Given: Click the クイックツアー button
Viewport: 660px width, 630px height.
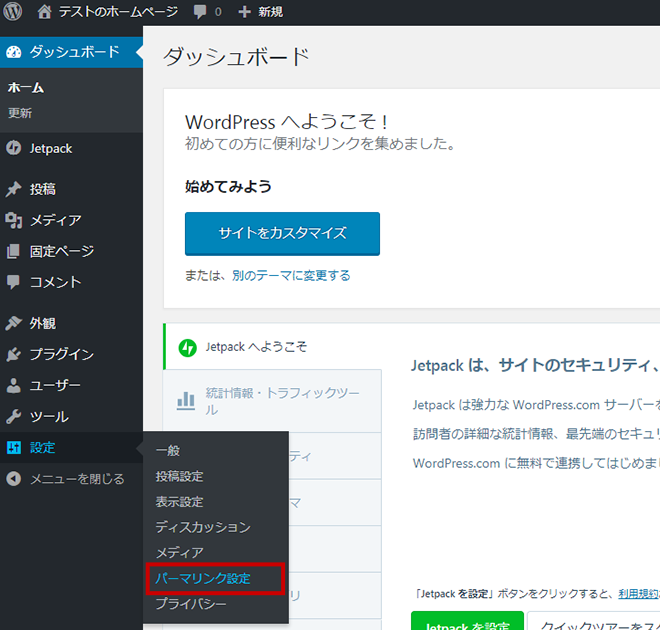Looking at the screenshot, I should (x=593, y=622).
